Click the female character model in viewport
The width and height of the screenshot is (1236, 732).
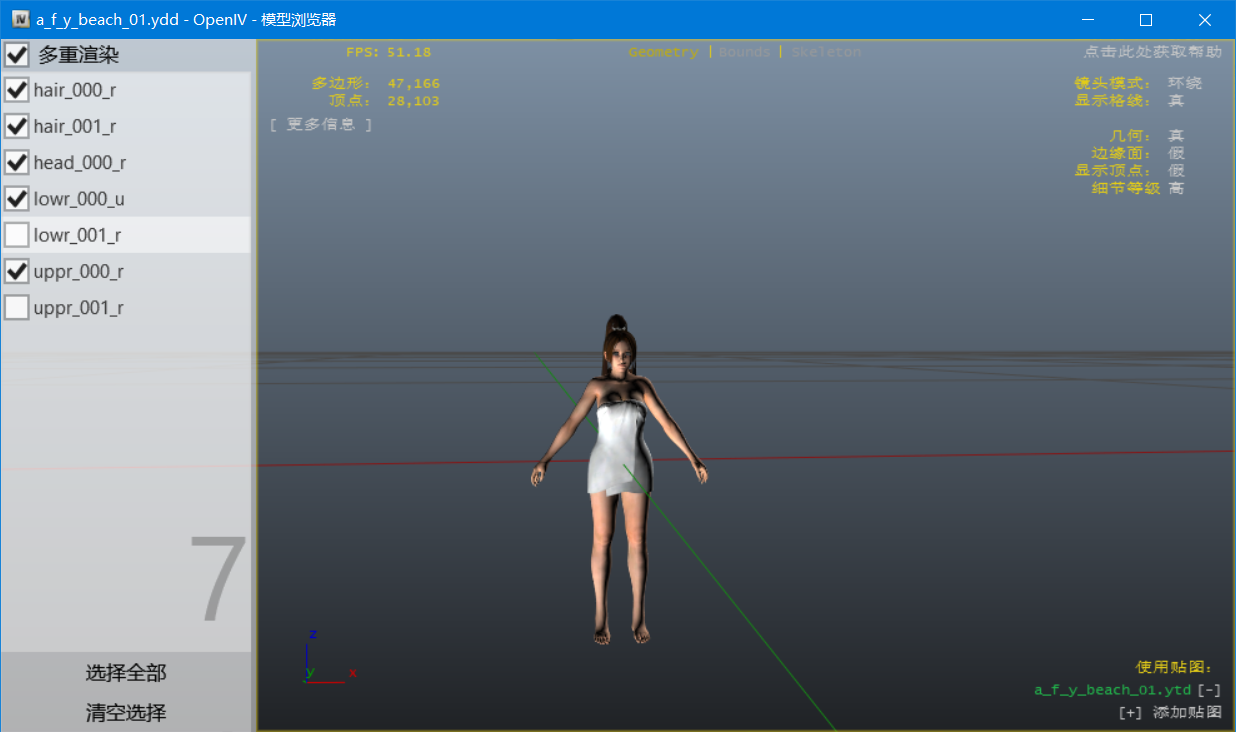click(619, 480)
